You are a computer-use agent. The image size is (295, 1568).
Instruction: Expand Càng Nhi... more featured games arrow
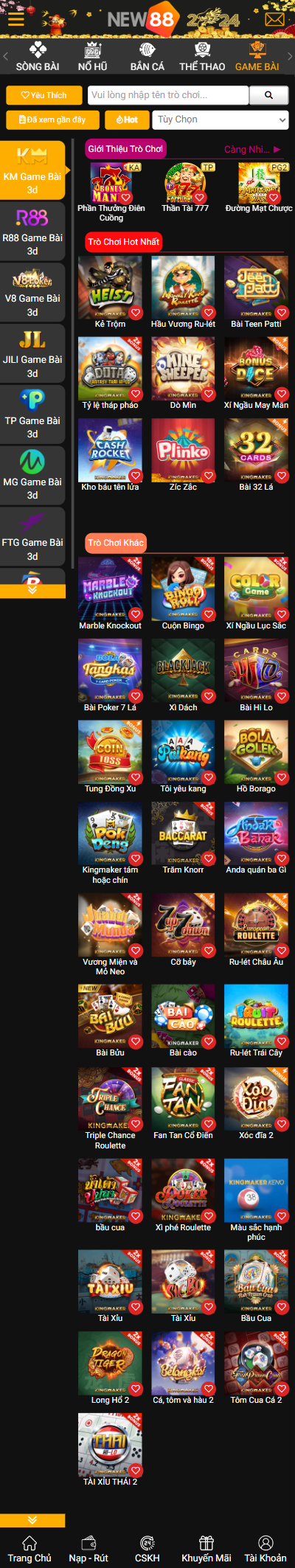point(277,150)
